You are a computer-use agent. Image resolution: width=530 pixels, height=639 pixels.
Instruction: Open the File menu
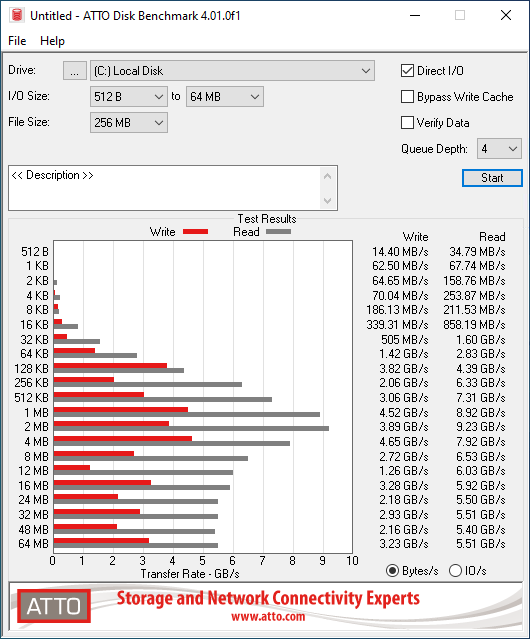point(17,41)
